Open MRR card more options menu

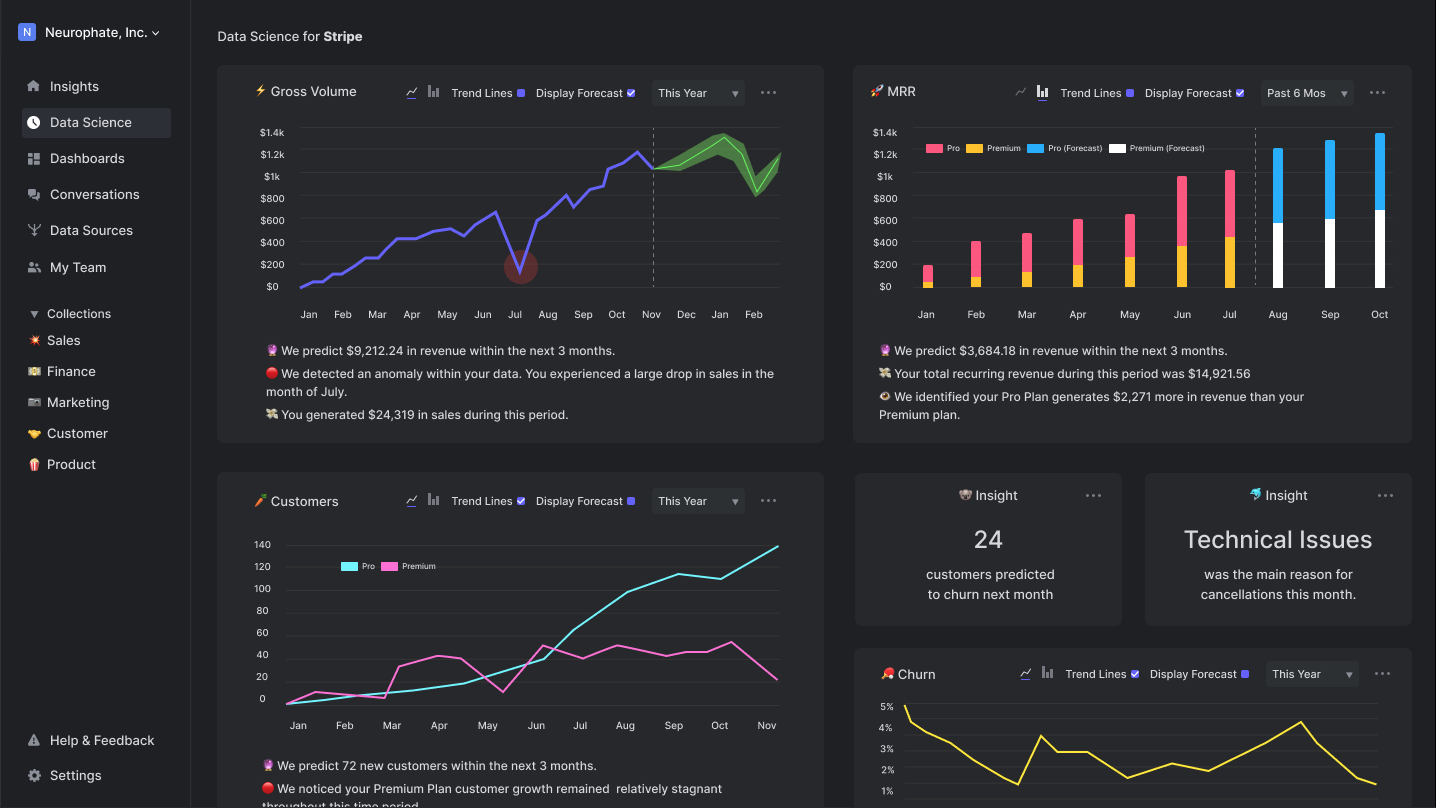coord(1377,92)
